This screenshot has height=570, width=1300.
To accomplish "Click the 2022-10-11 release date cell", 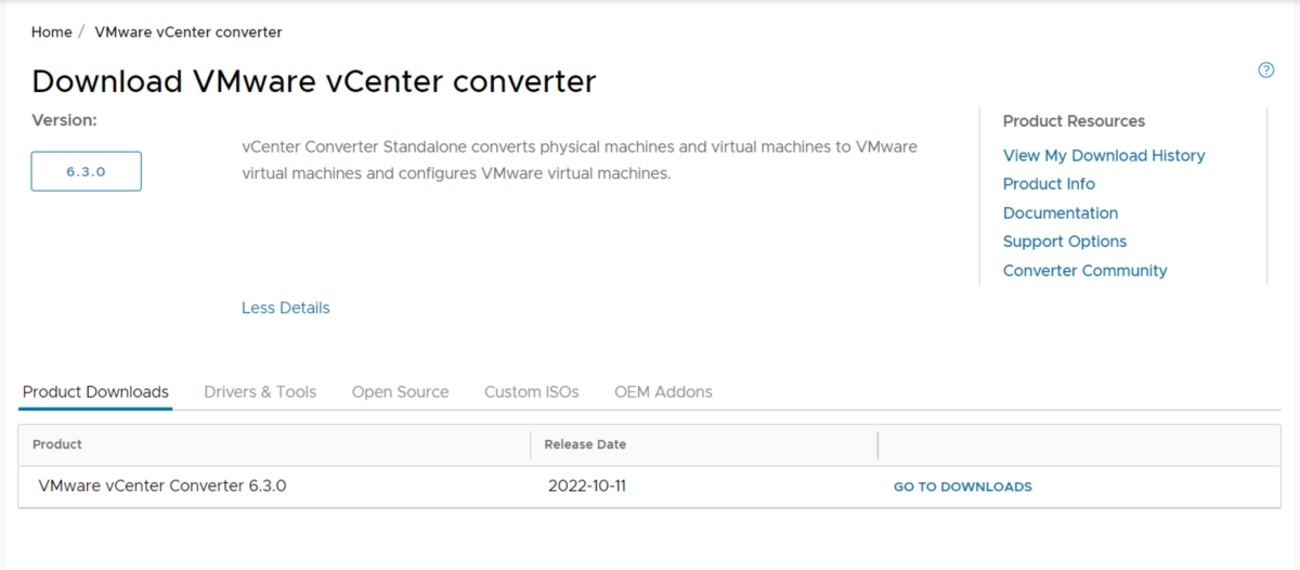I will pyautogui.click(x=587, y=486).
